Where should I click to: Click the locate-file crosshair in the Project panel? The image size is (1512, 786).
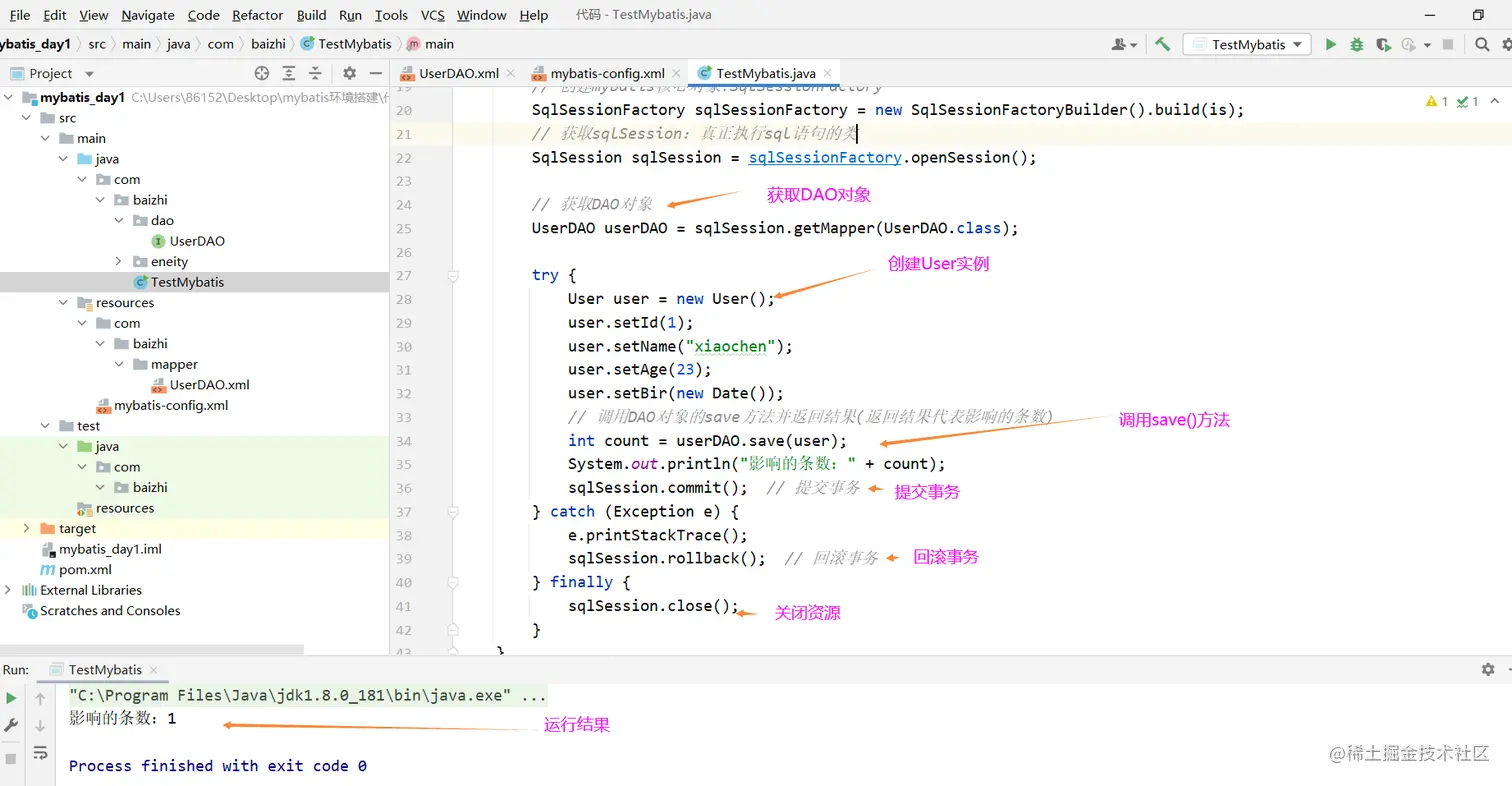click(262, 73)
